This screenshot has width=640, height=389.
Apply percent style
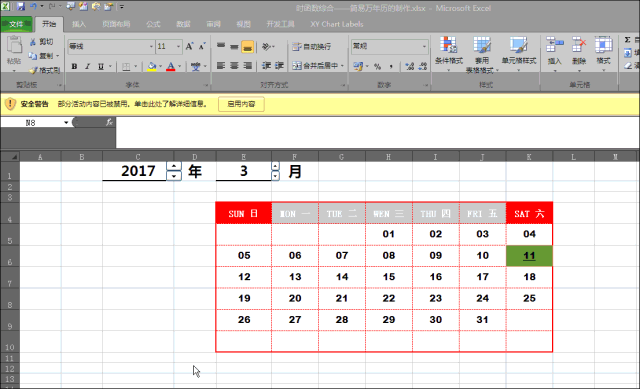click(x=378, y=66)
